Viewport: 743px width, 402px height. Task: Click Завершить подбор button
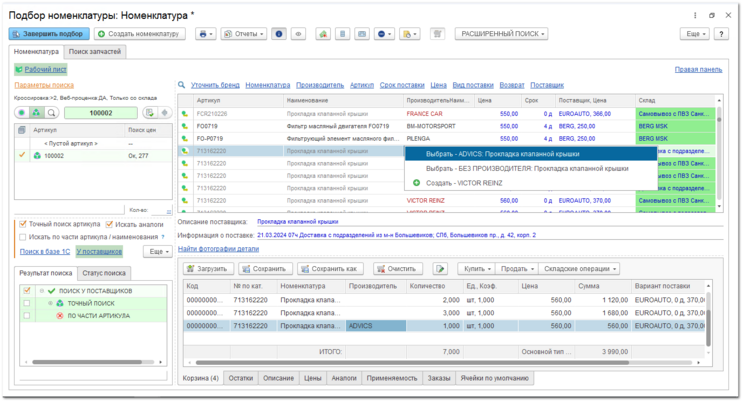(49, 34)
